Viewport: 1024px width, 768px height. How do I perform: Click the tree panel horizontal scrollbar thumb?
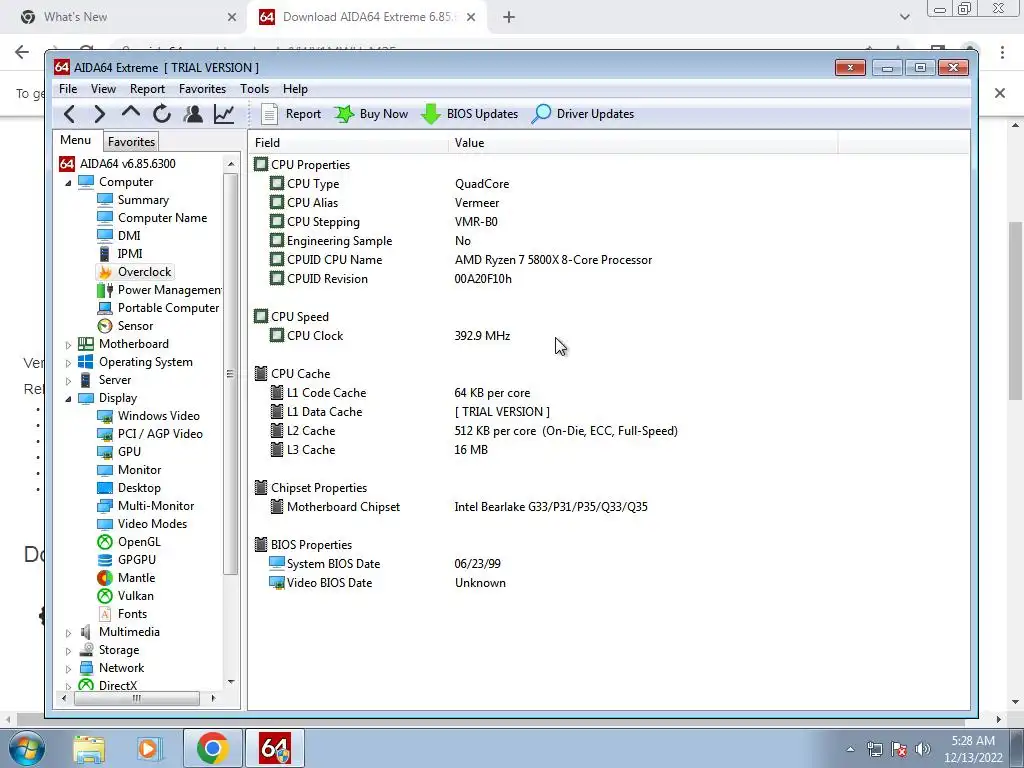[x=136, y=698]
